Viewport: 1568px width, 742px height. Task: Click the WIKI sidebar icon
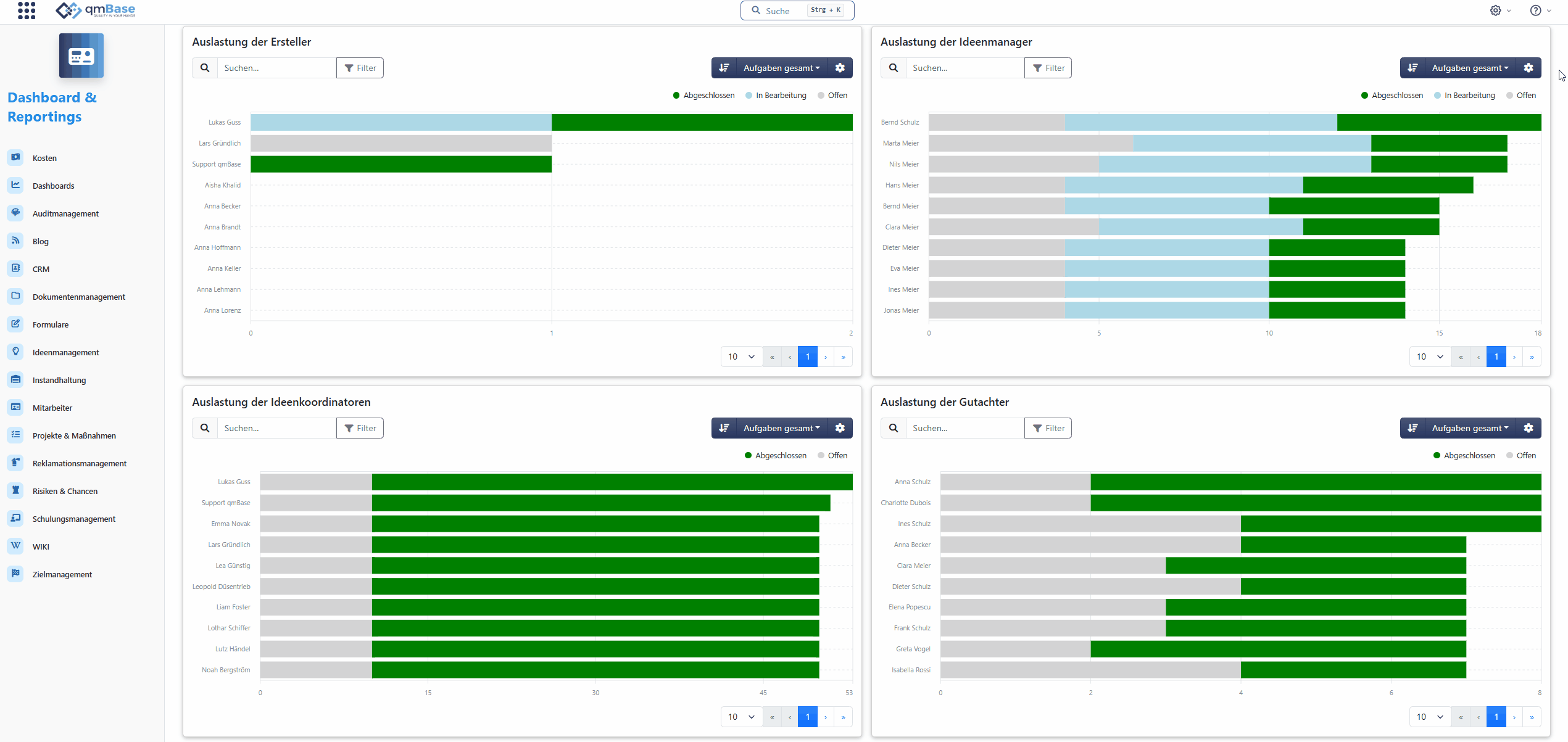15,546
